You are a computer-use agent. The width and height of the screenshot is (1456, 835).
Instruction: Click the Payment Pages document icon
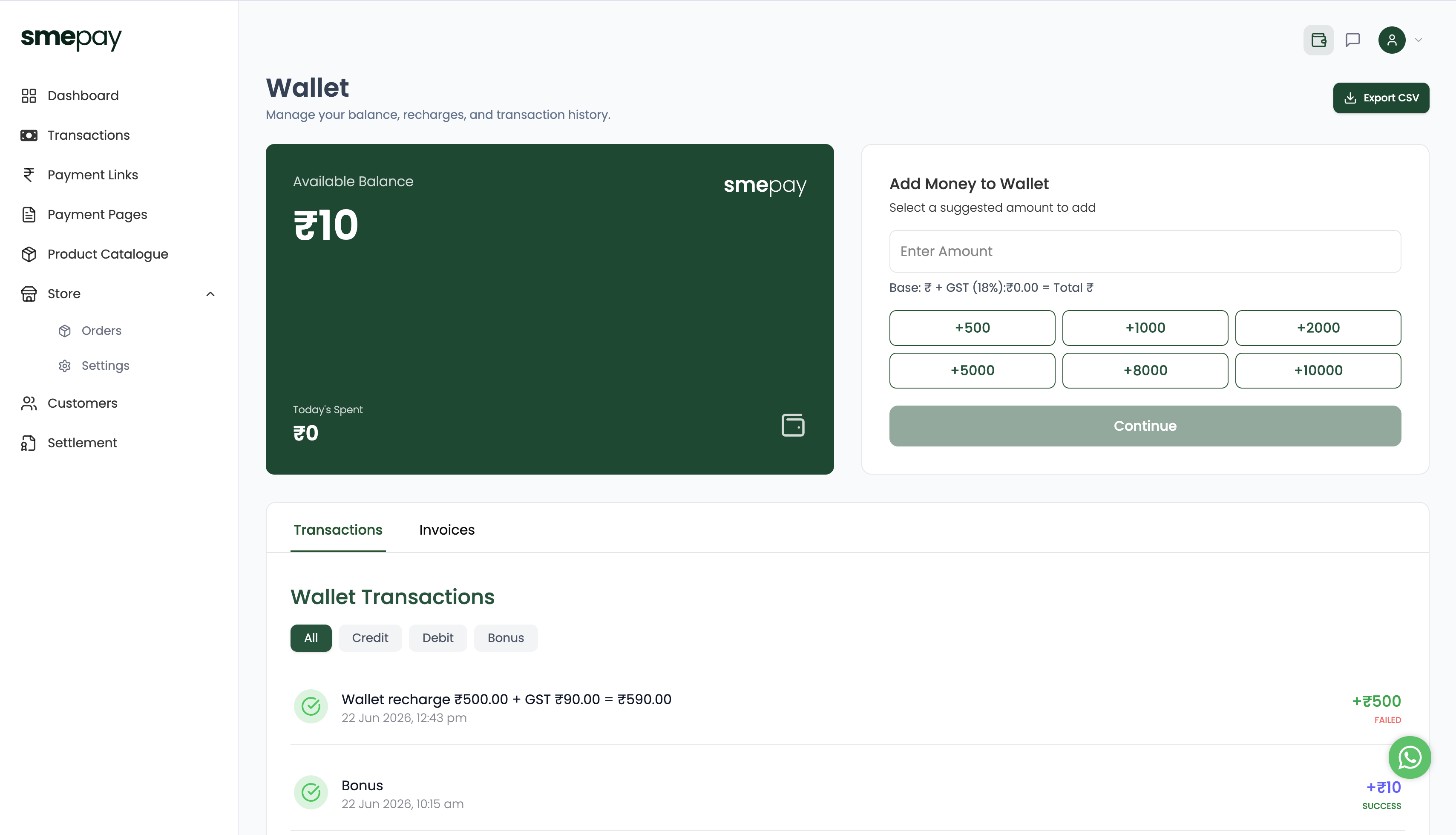click(29, 214)
